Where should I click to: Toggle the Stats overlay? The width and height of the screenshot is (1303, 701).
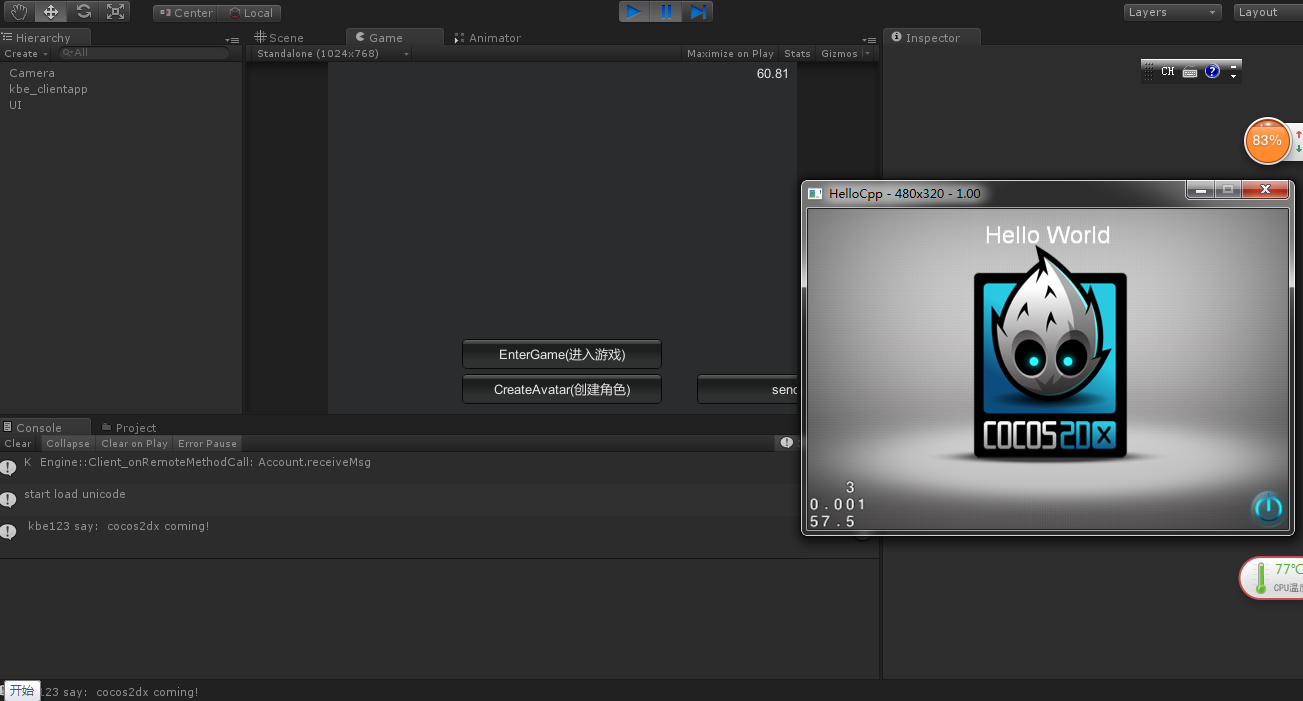tap(797, 53)
